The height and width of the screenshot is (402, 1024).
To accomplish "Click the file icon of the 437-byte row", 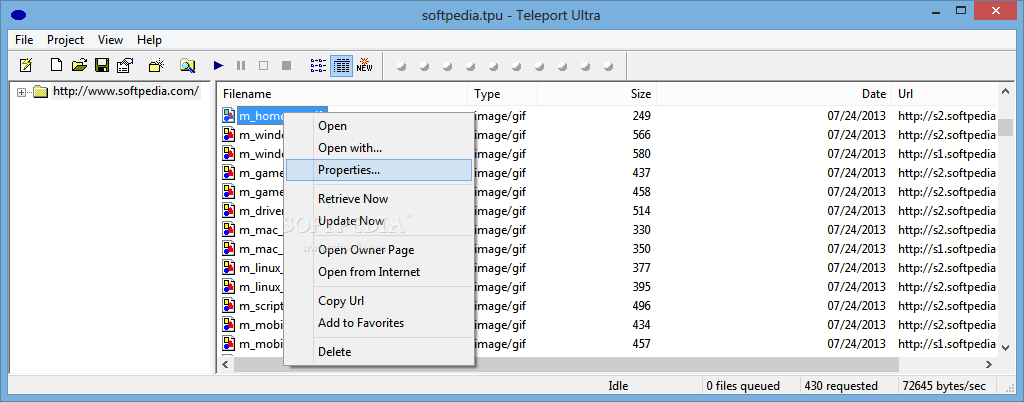I will point(229,173).
